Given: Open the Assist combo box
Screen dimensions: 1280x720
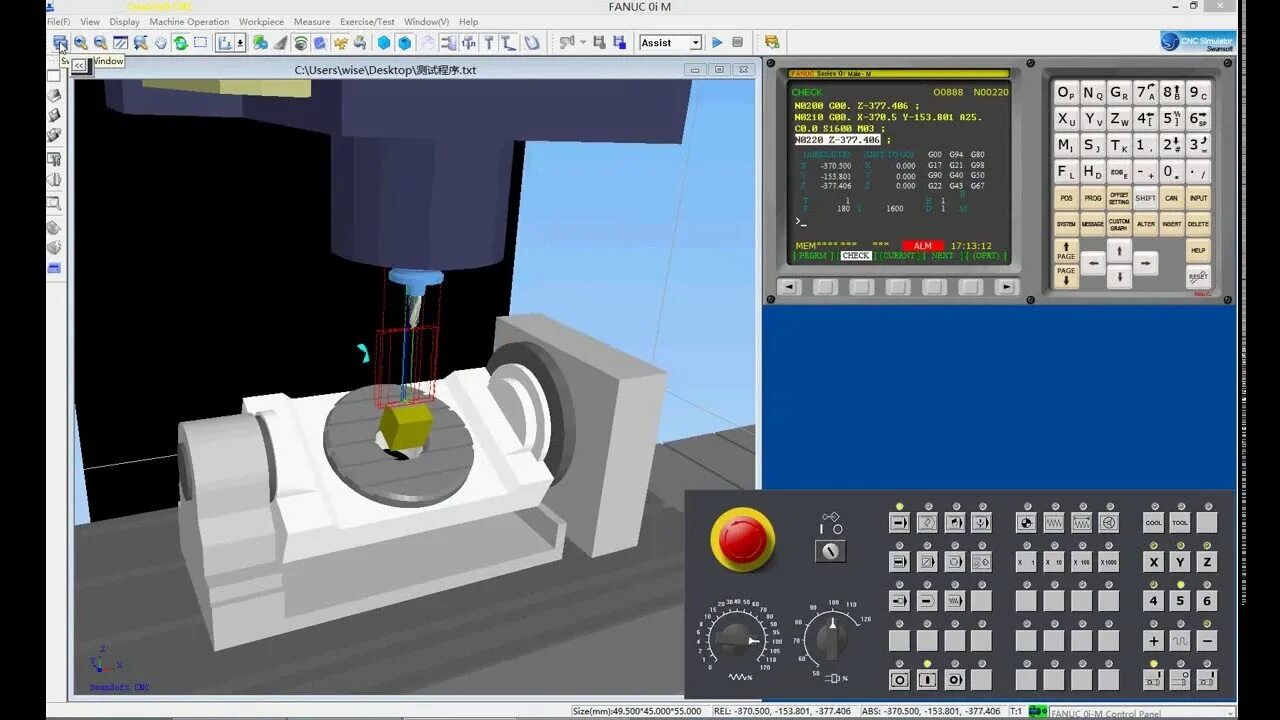Looking at the screenshot, I should (670, 43).
